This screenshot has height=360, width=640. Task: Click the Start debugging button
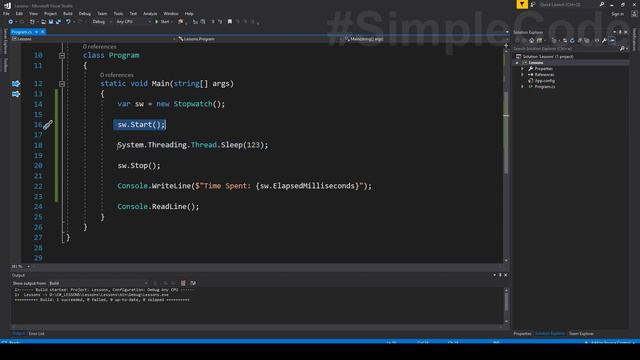162,22
